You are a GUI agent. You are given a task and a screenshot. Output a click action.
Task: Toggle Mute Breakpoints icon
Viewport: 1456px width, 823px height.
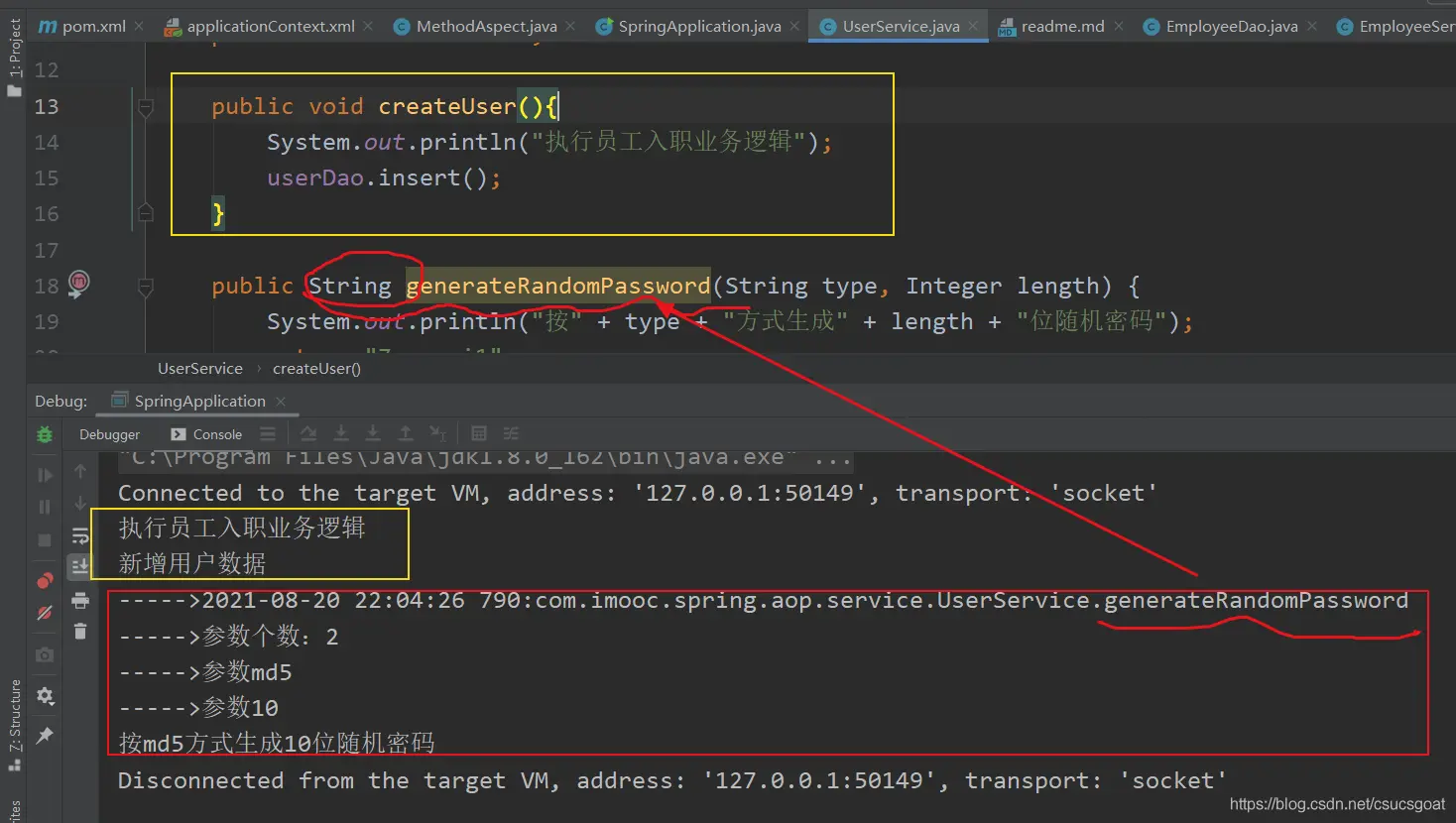[x=45, y=614]
